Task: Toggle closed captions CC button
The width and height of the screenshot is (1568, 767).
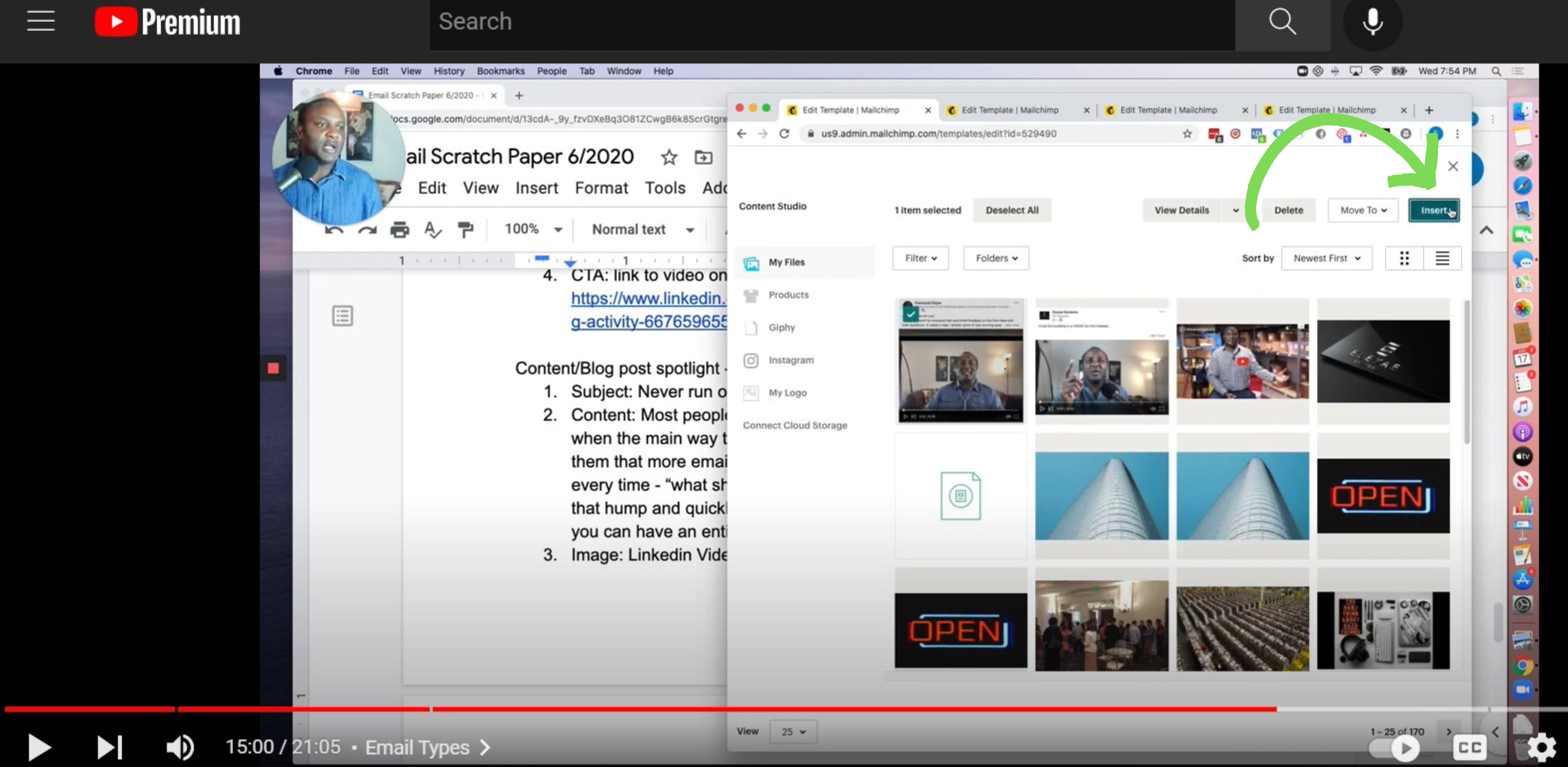Action: click(x=1470, y=747)
